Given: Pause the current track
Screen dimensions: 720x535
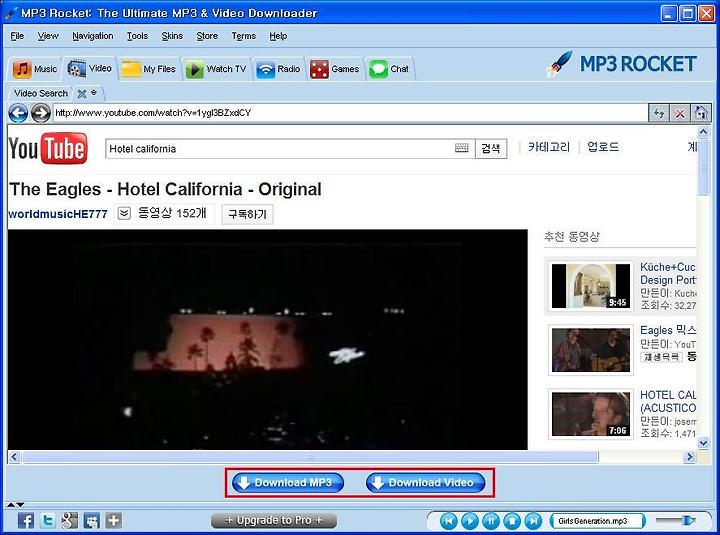Looking at the screenshot, I should pyautogui.click(x=491, y=521).
